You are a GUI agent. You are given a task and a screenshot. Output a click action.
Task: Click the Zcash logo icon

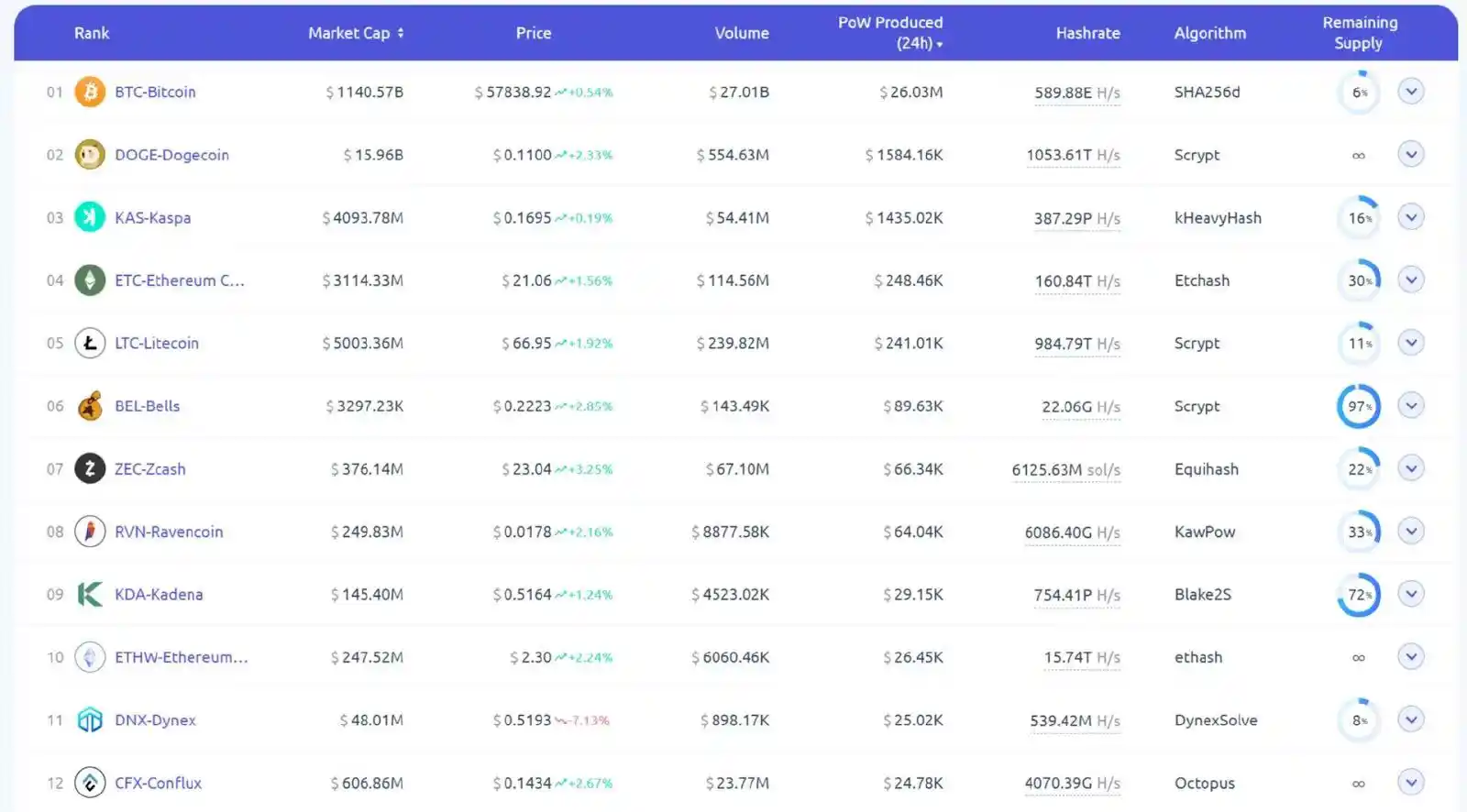[x=90, y=469]
